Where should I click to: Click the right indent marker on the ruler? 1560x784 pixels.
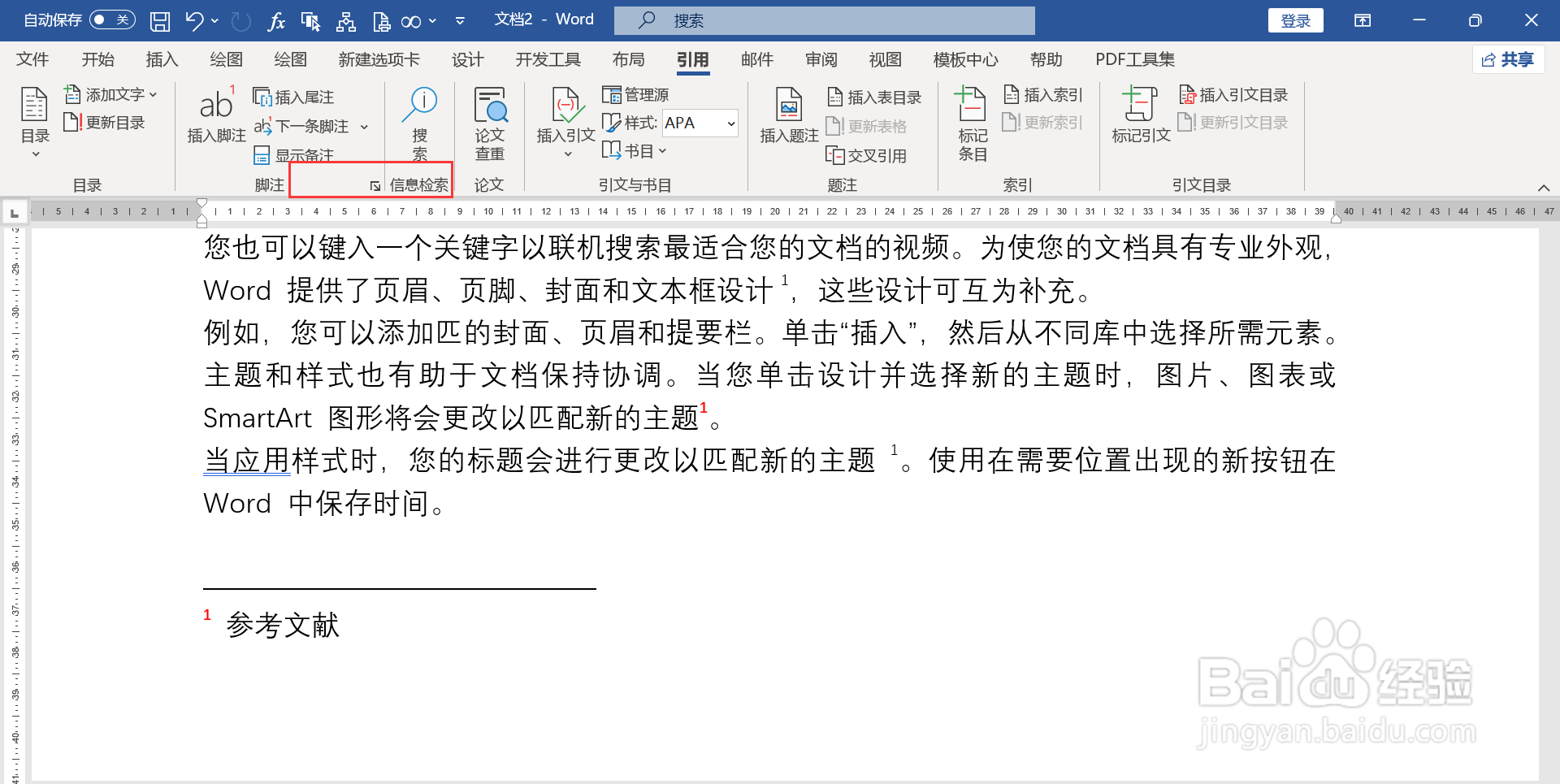1336,218
